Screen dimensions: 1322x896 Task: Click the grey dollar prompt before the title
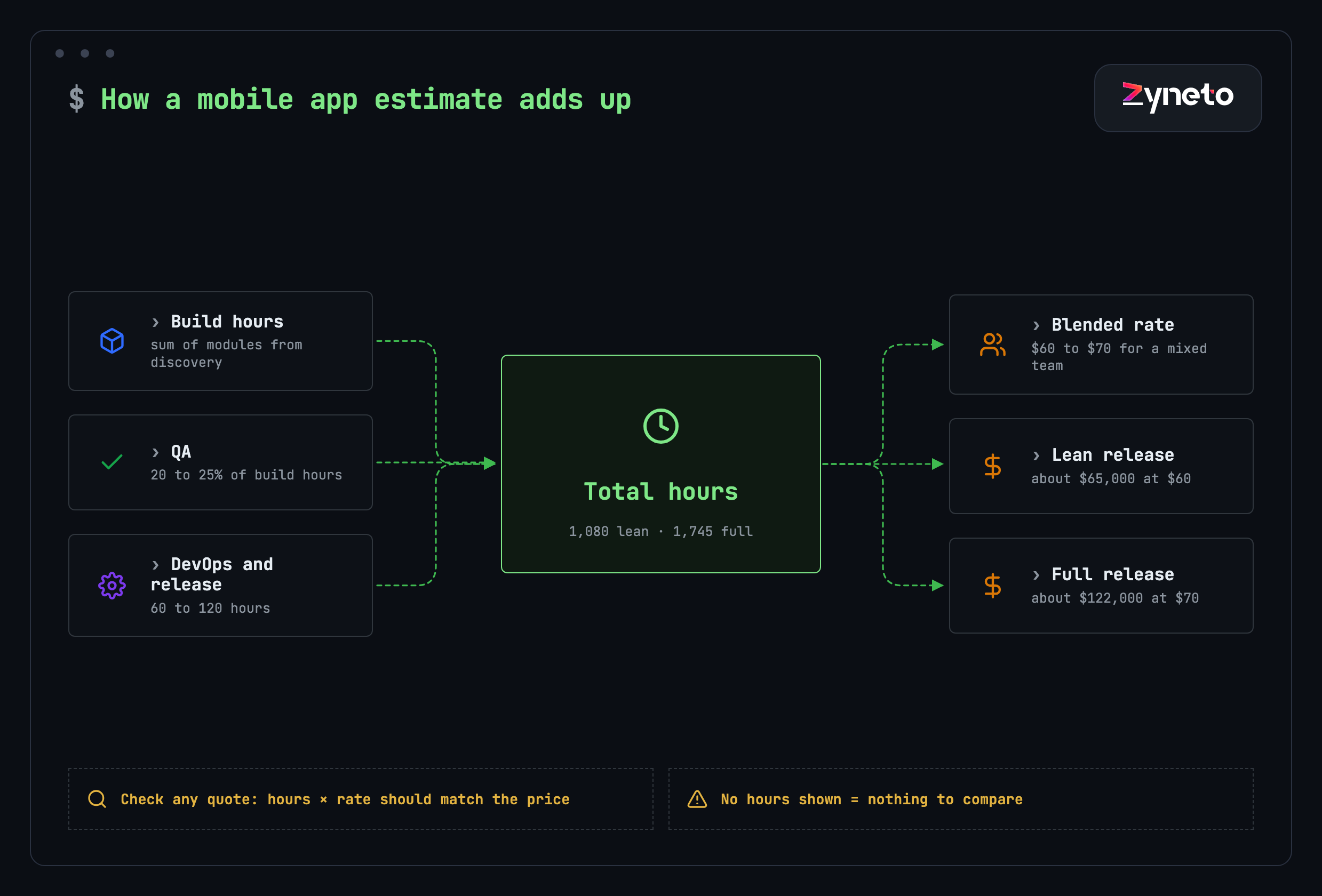click(x=77, y=99)
